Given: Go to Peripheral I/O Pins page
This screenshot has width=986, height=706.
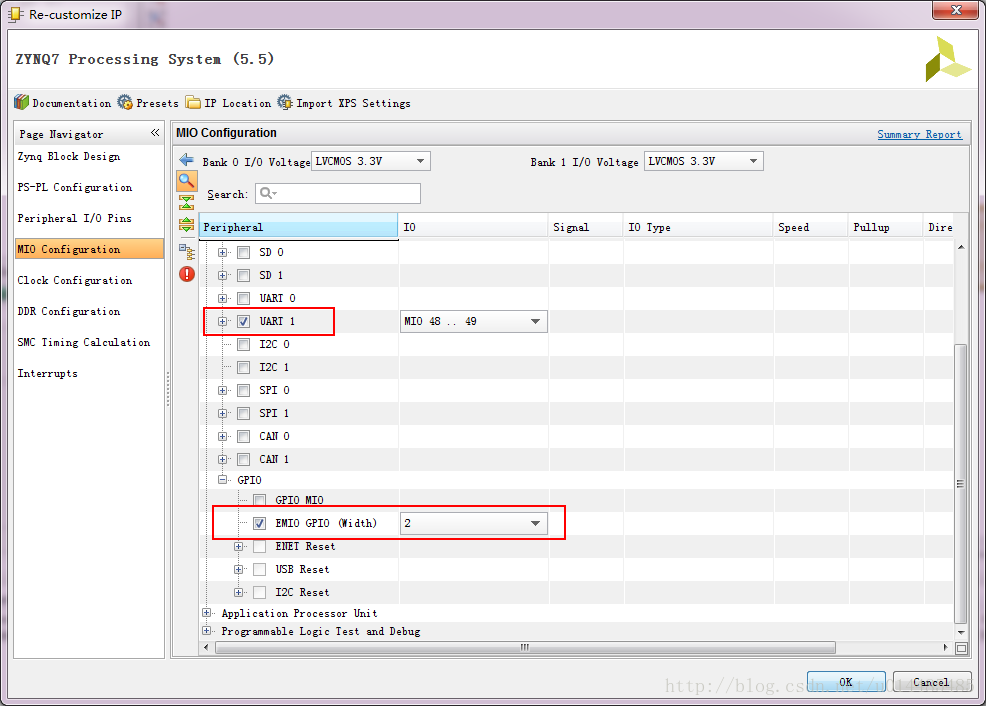Looking at the screenshot, I should (x=75, y=218).
